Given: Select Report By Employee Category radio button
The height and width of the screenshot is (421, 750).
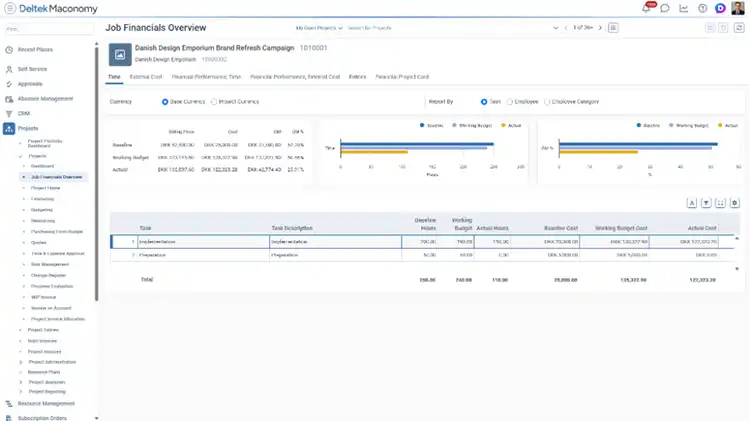Looking at the screenshot, I should pyautogui.click(x=547, y=102).
